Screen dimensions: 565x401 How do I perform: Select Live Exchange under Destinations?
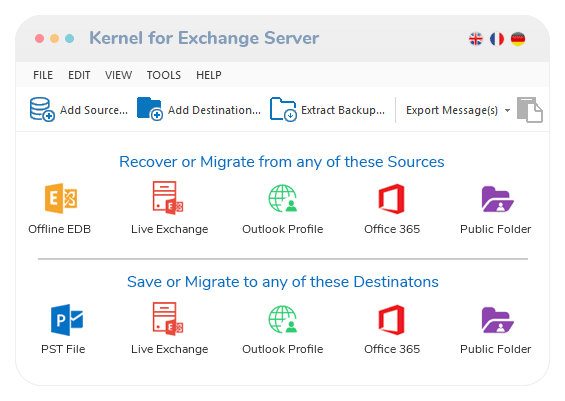tap(168, 319)
